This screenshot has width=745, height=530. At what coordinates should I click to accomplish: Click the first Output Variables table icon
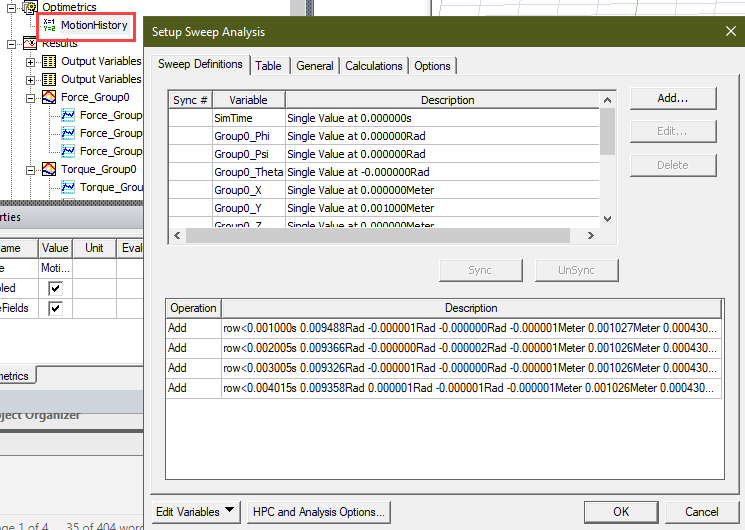(x=49, y=61)
